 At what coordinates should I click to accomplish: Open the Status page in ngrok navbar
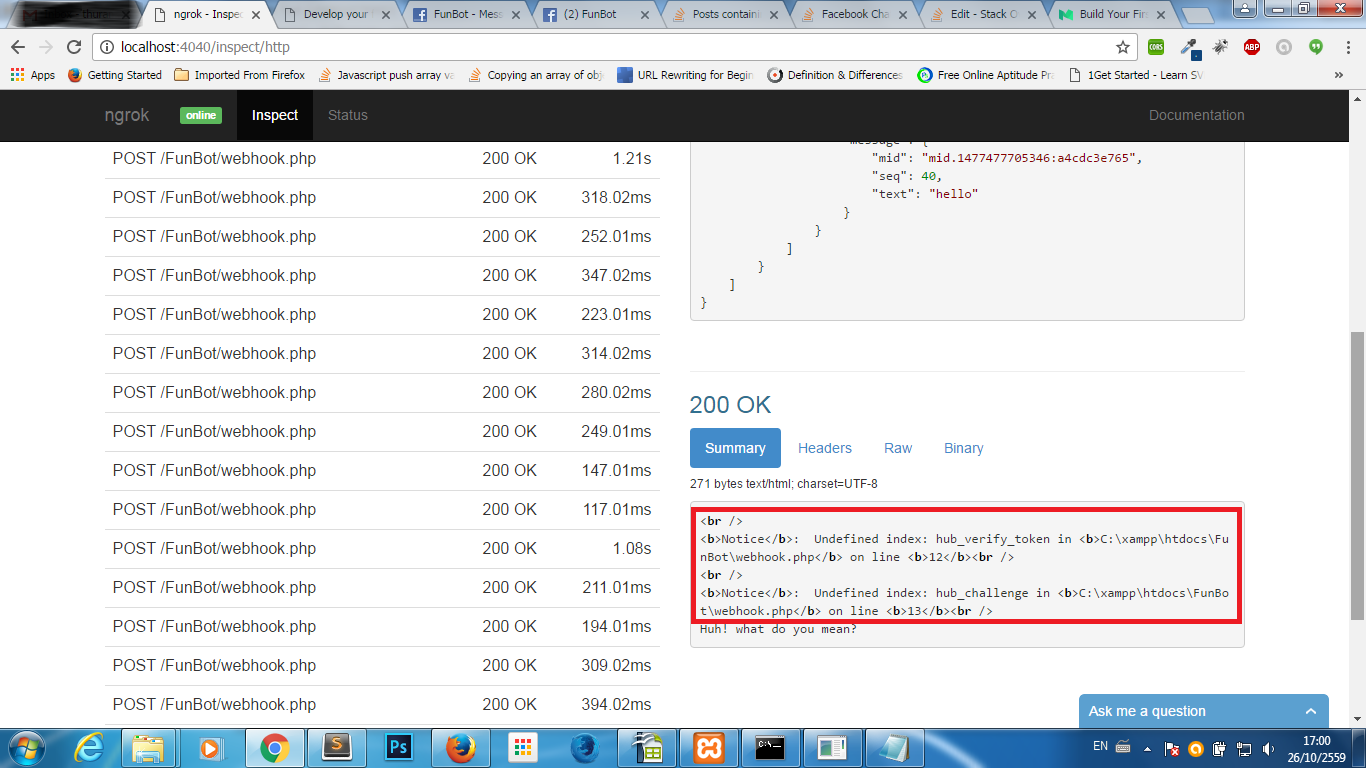pos(348,115)
